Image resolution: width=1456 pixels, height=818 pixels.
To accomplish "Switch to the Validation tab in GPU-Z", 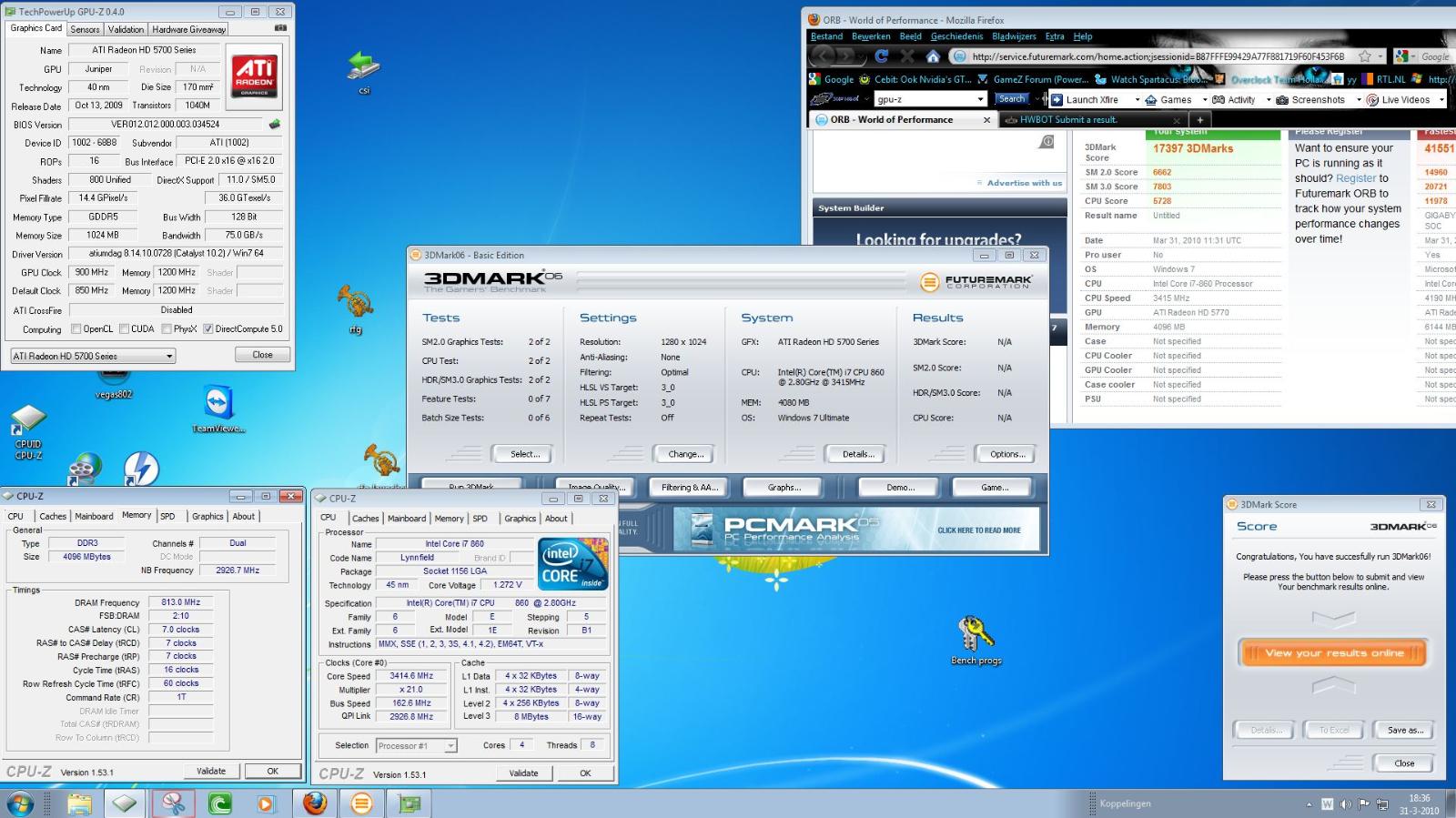I will pyautogui.click(x=126, y=29).
